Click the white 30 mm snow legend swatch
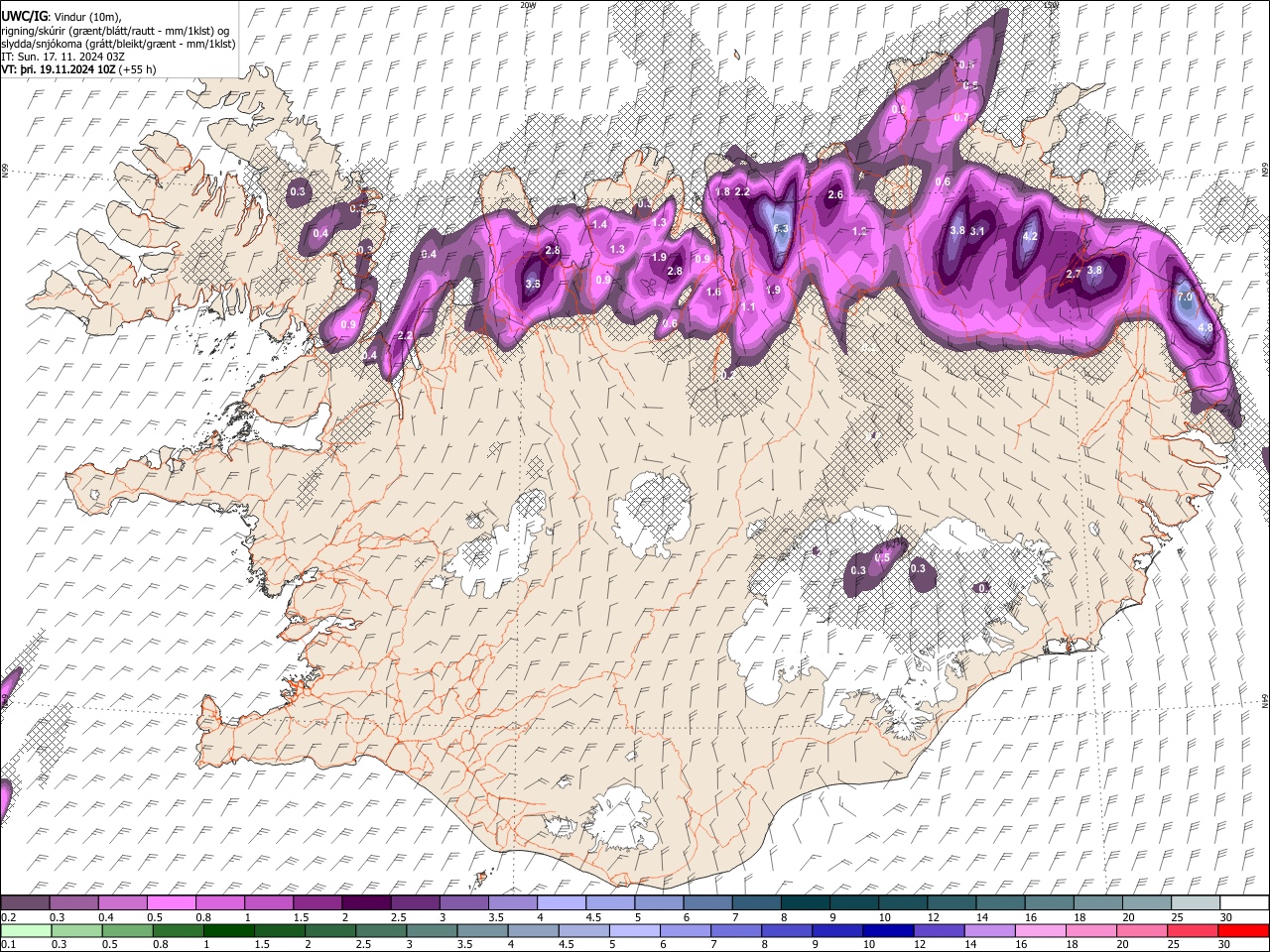 1244,902
